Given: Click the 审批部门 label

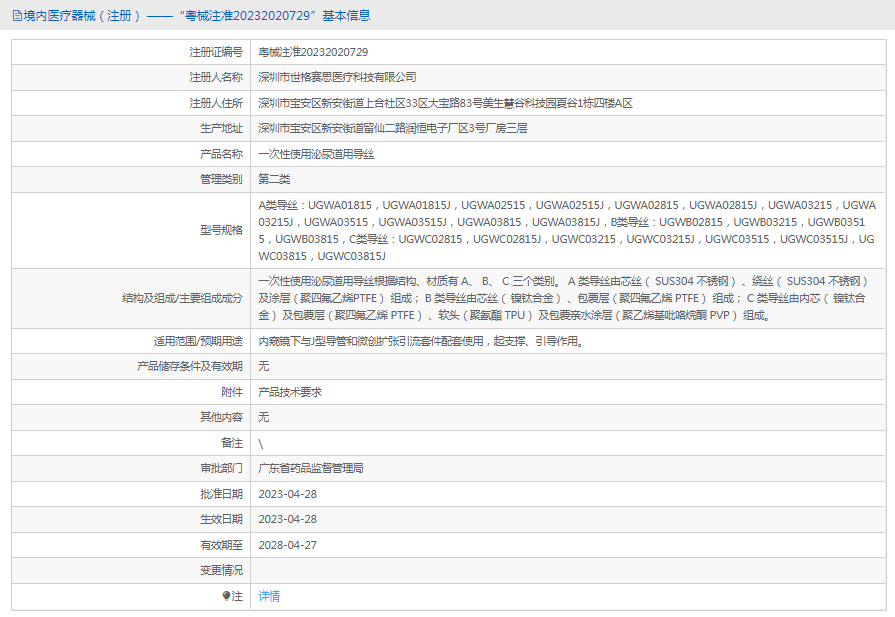Looking at the screenshot, I should (x=221, y=468).
